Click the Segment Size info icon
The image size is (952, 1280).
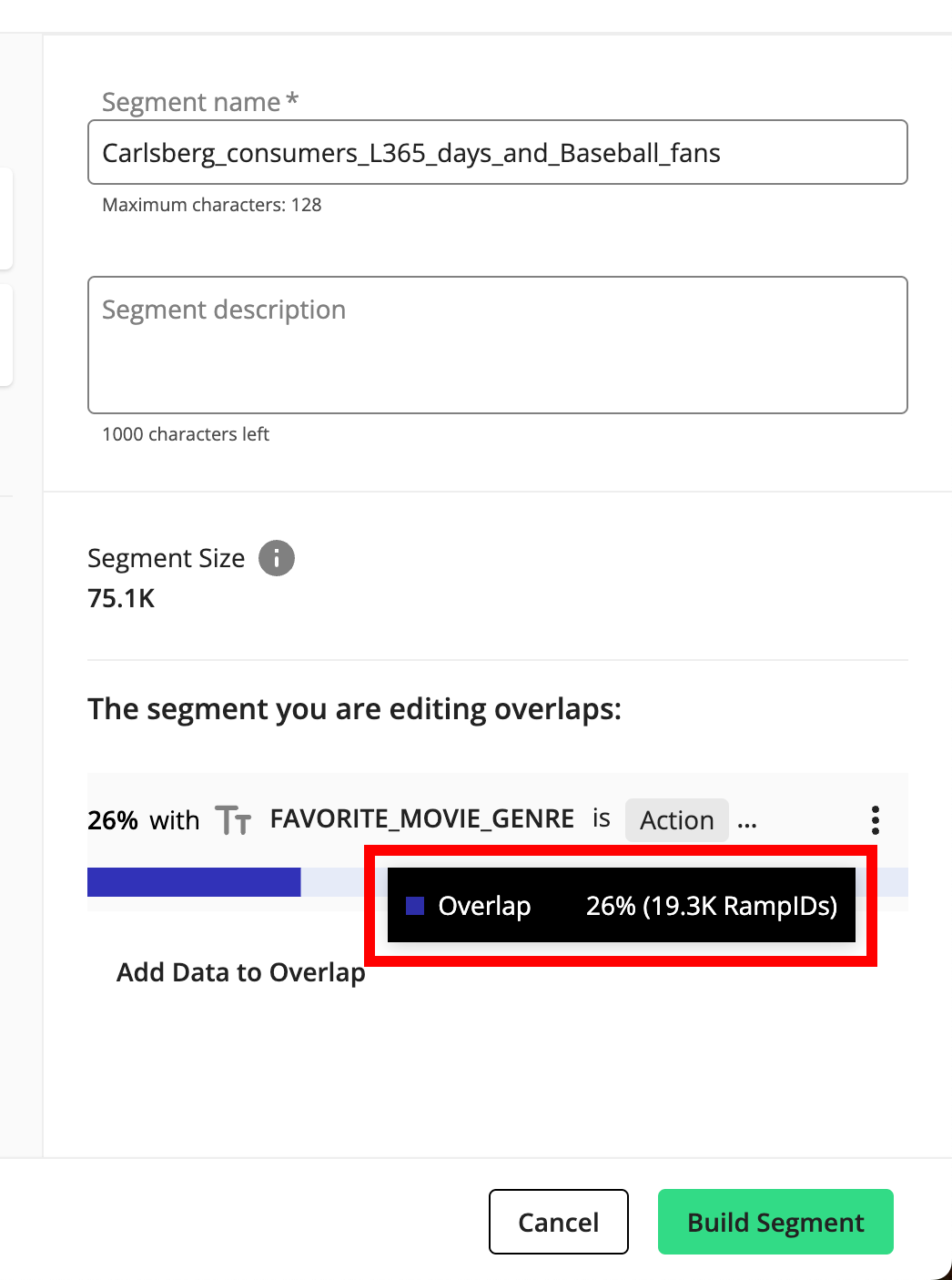277,558
